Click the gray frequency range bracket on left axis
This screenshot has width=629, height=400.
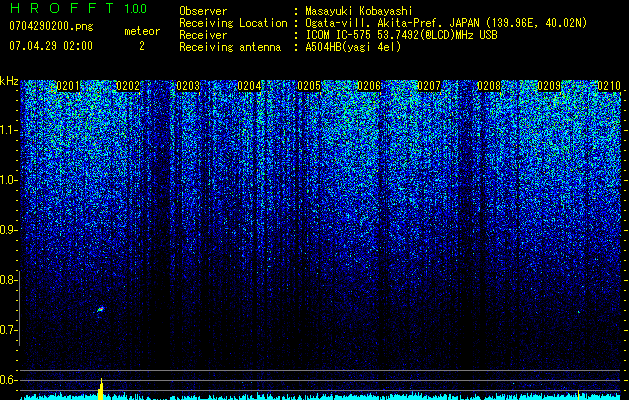coord(20,308)
